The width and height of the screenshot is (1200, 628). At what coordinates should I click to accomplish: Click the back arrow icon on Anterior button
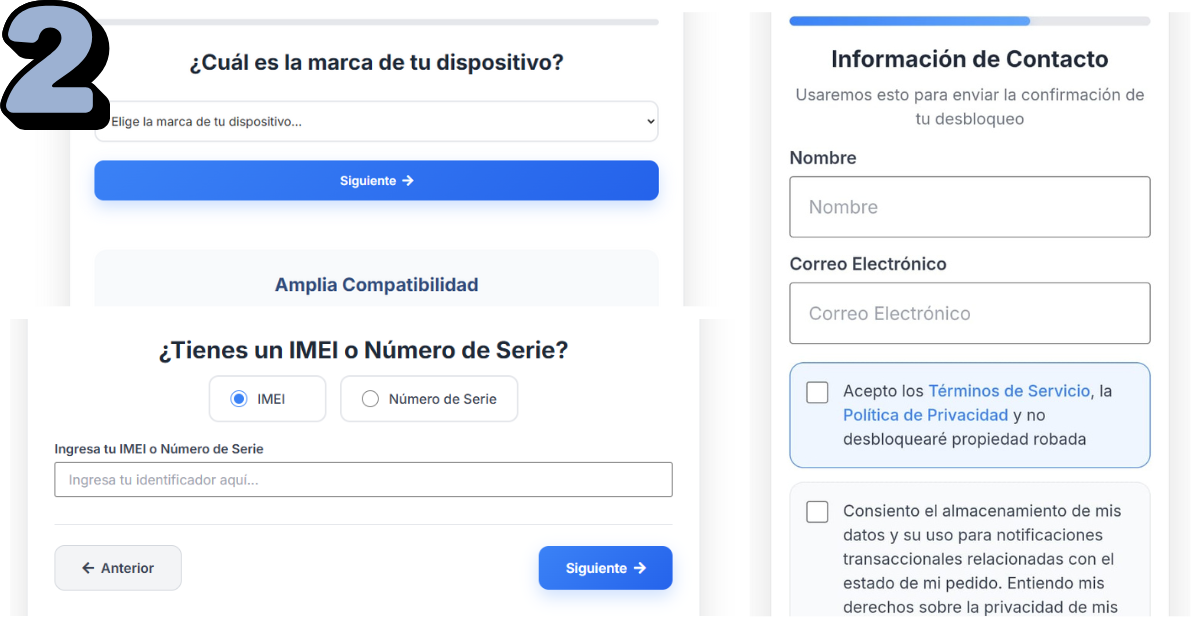pos(89,567)
